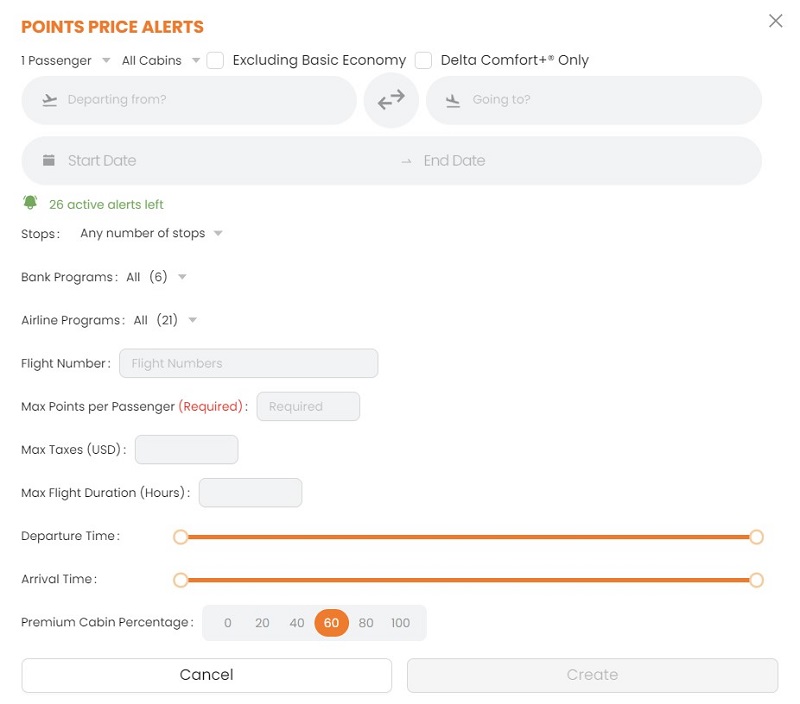Expand the All Cabins dropdown

(161, 61)
